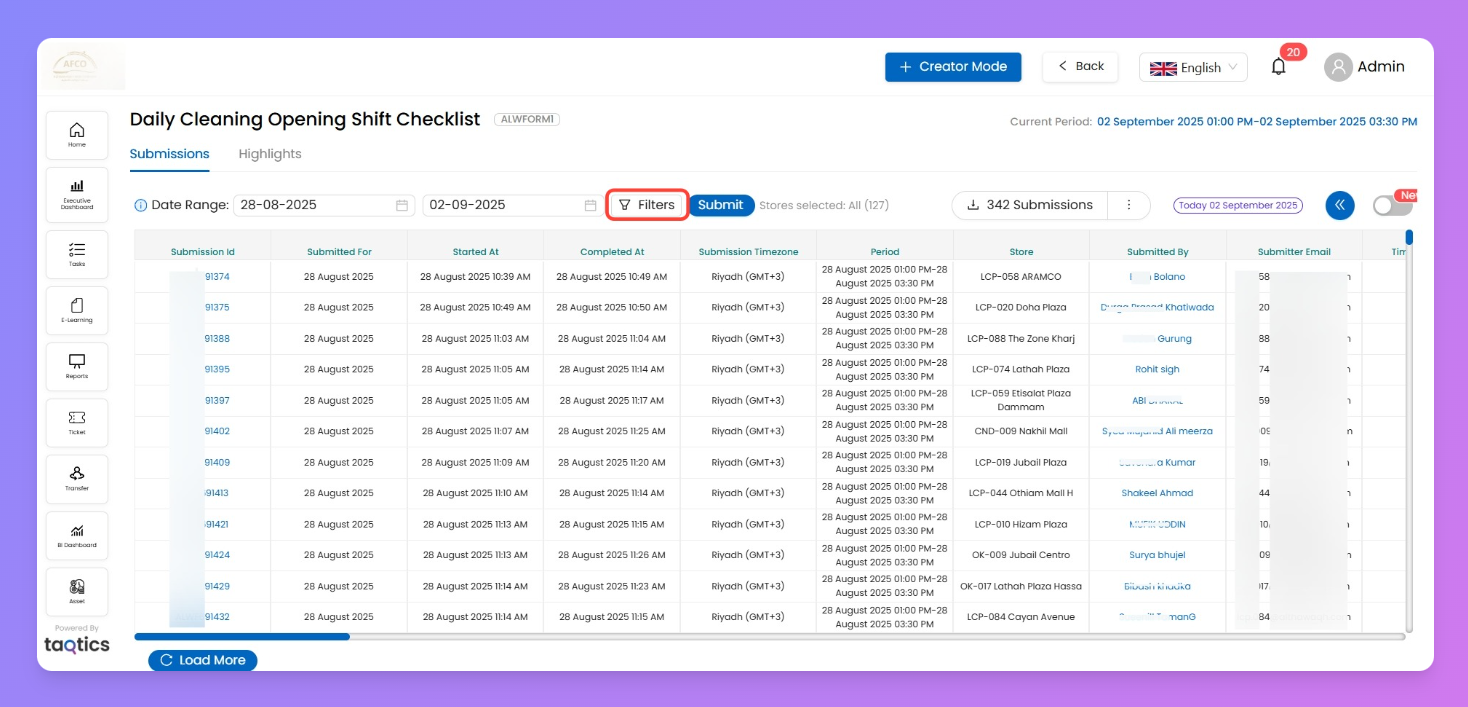Click the Creator Mode button
The image size is (1468, 707).
coord(953,67)
